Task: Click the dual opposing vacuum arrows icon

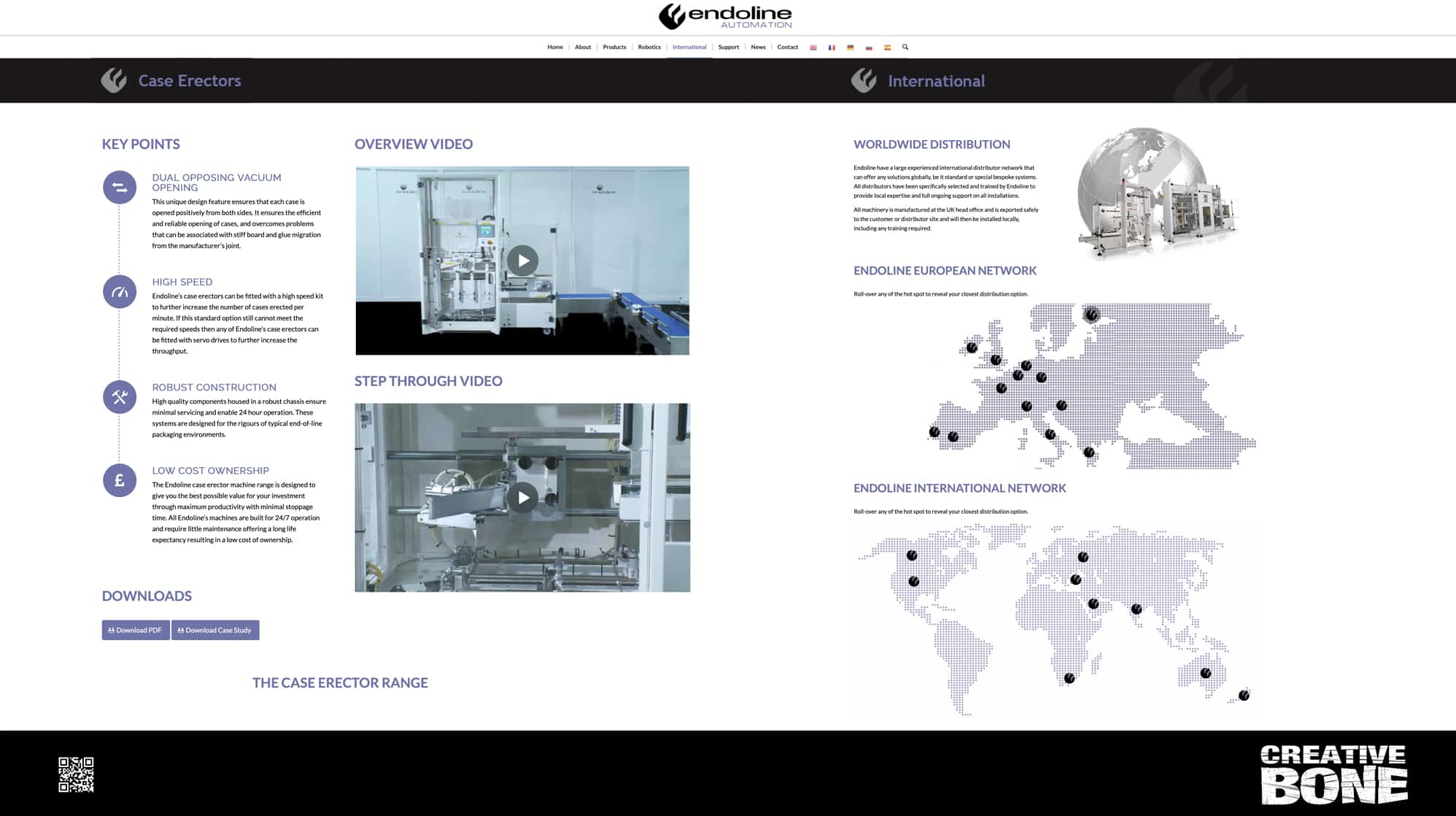Action: point(120,188)
